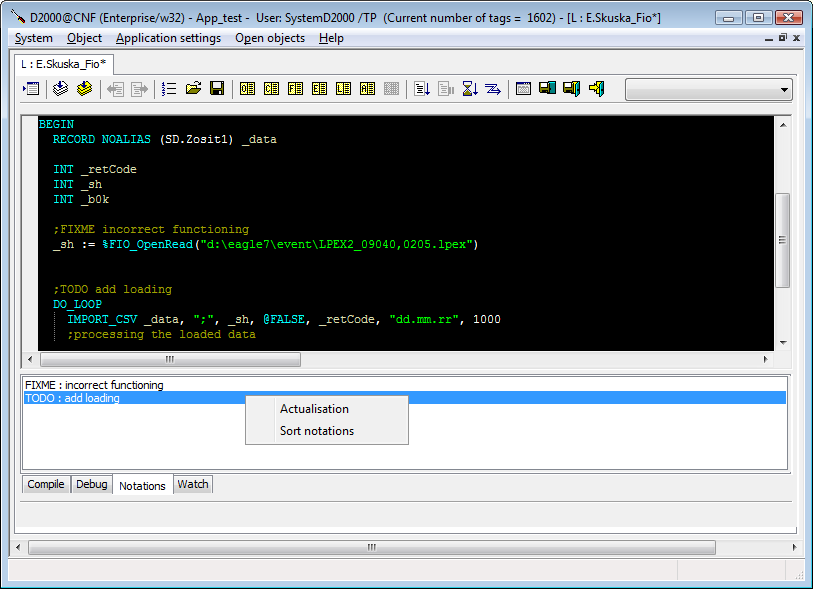The image size is (813, 589).
Task: Open the Application settings menu
Action: (x=168, y=38)
